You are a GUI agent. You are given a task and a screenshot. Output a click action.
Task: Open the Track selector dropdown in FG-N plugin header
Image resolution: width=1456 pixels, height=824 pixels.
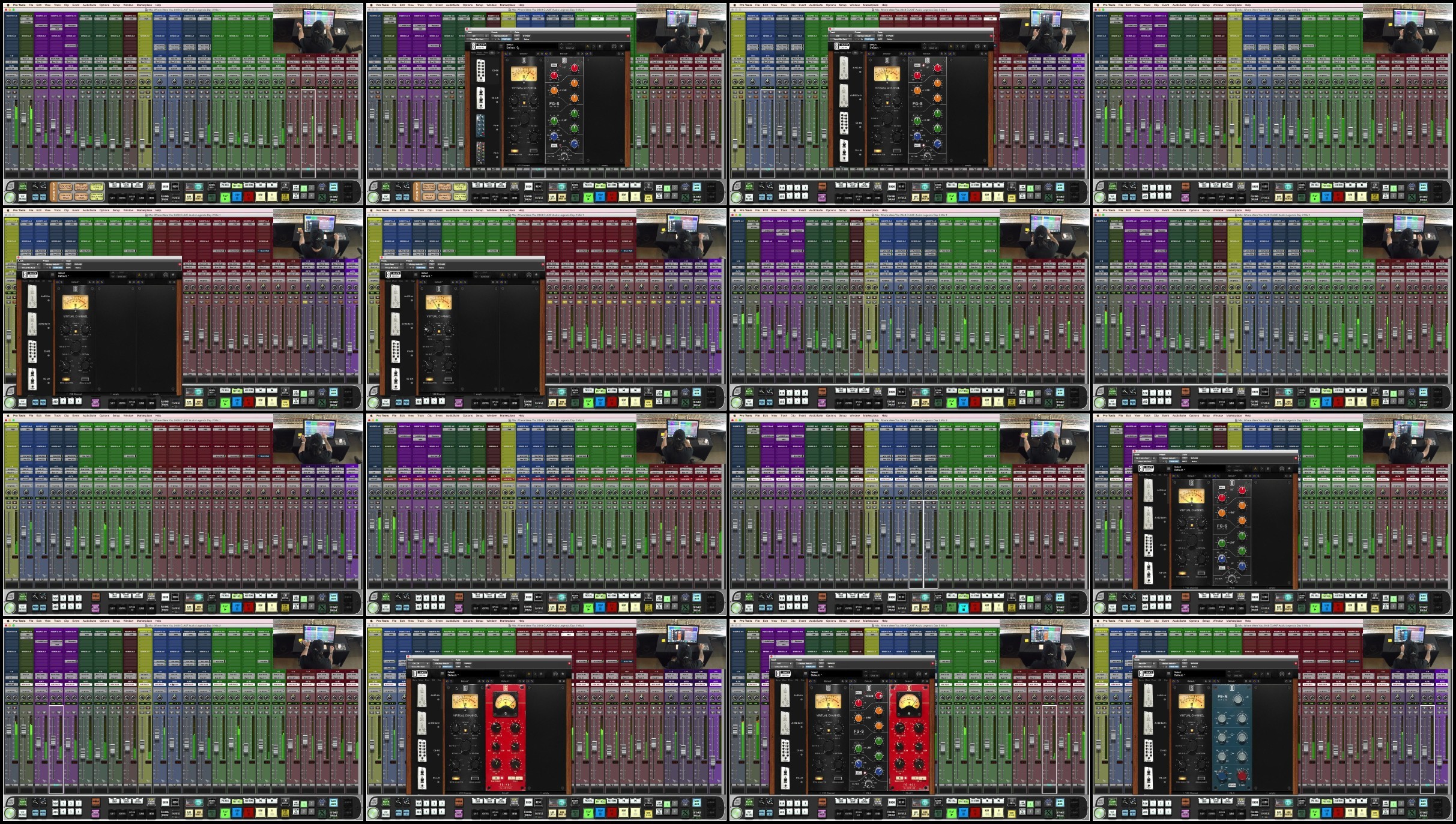(1143, 663)
